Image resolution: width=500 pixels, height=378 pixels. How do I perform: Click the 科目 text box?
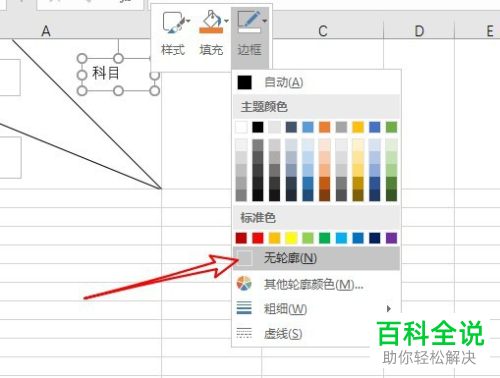[118, 74]
